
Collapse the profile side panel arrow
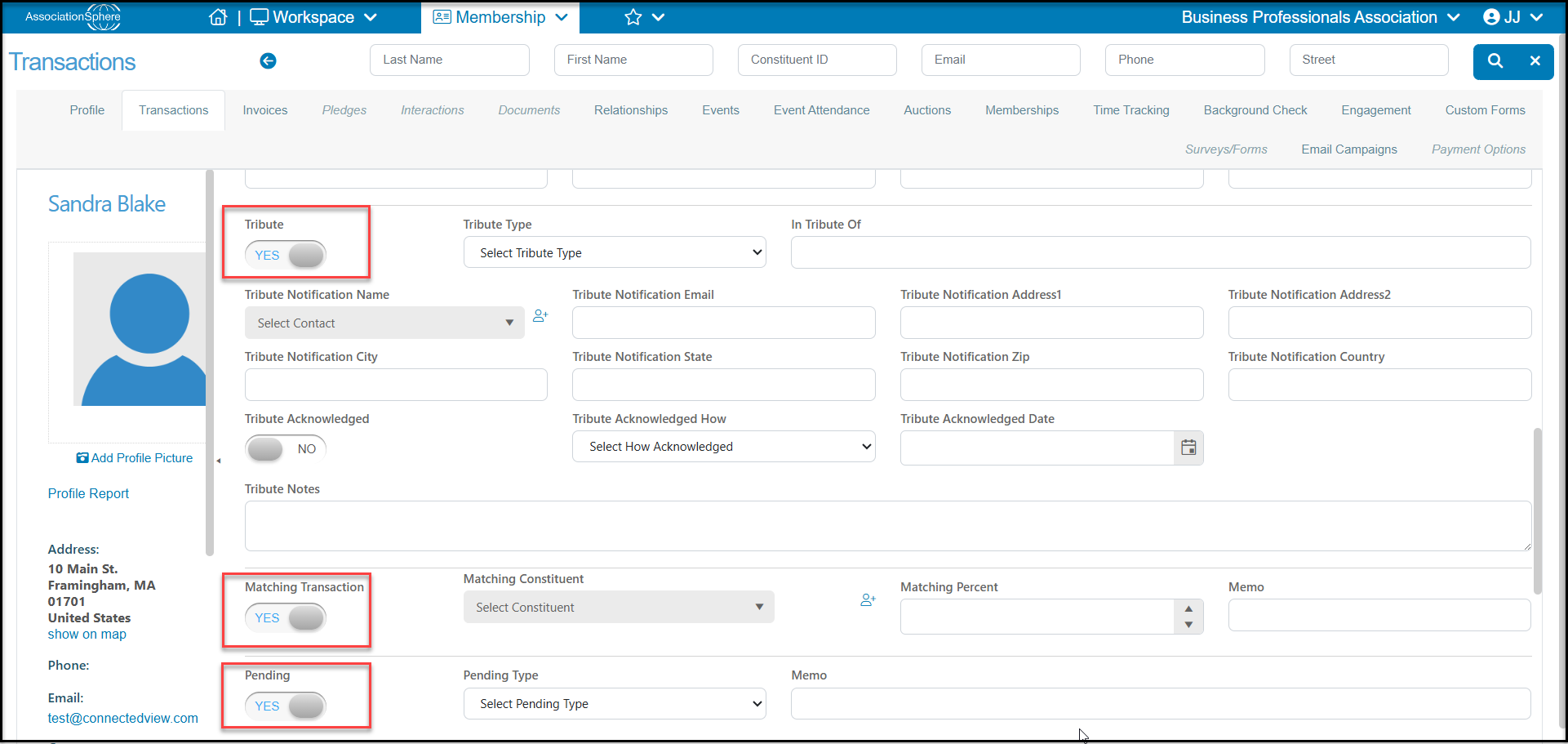pyautogui.click(x=219, y=461)
